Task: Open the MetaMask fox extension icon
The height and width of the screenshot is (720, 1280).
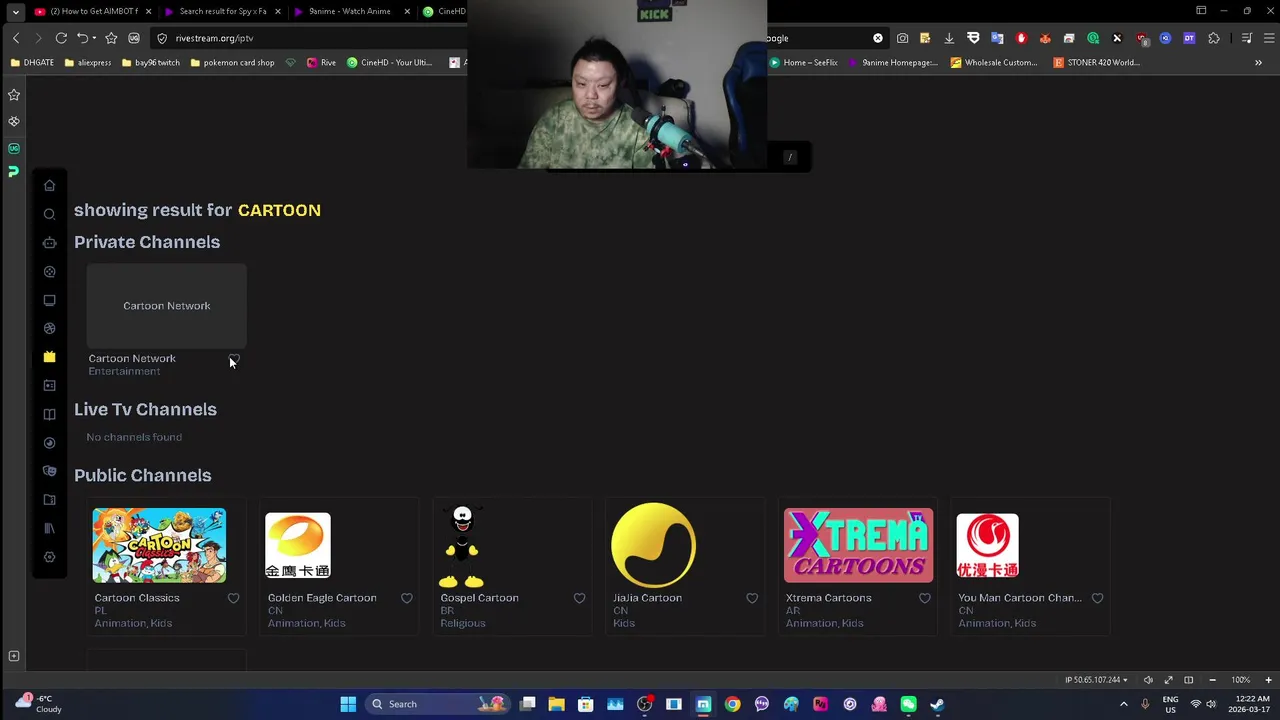Action: click(x=1045, y=38)
